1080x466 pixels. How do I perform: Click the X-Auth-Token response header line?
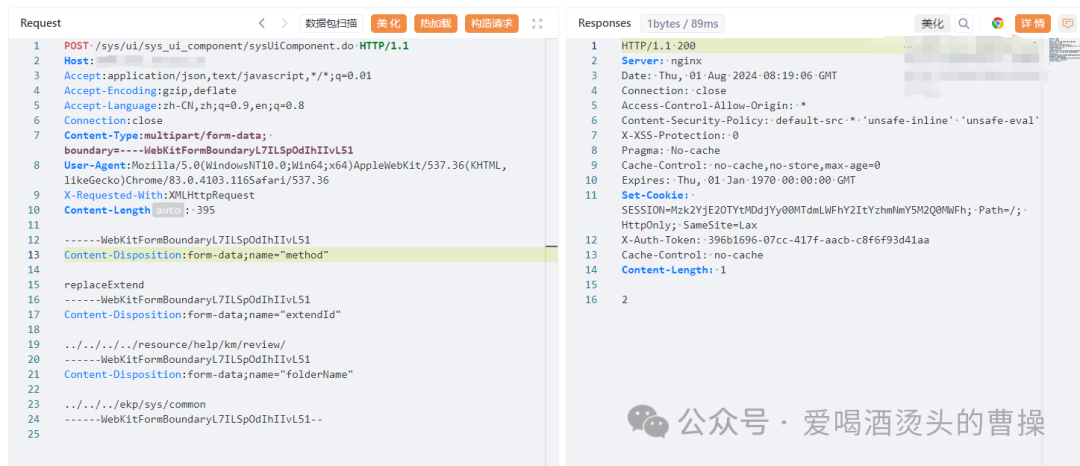[775, 240]
